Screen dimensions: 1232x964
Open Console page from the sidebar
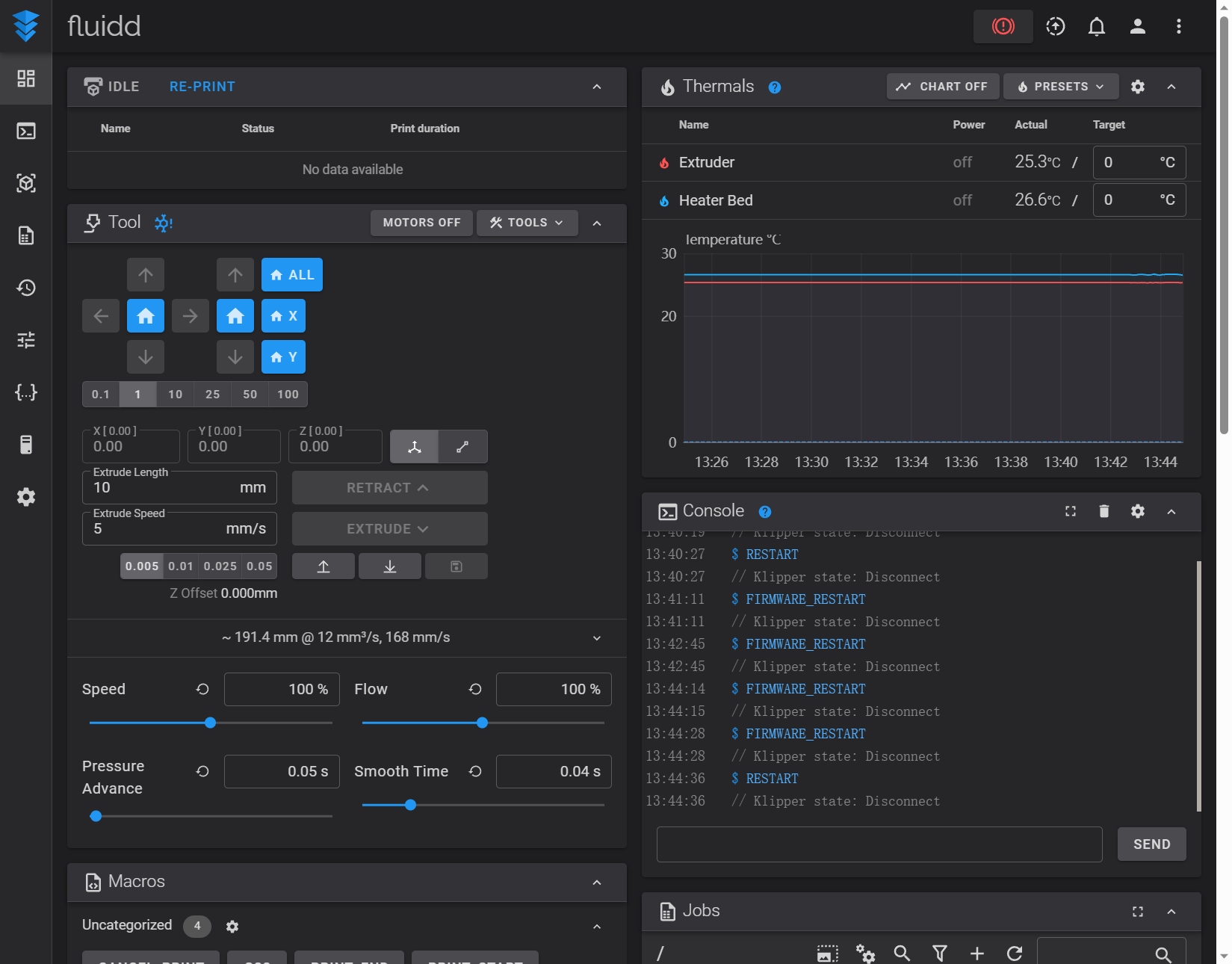[26, 131]
